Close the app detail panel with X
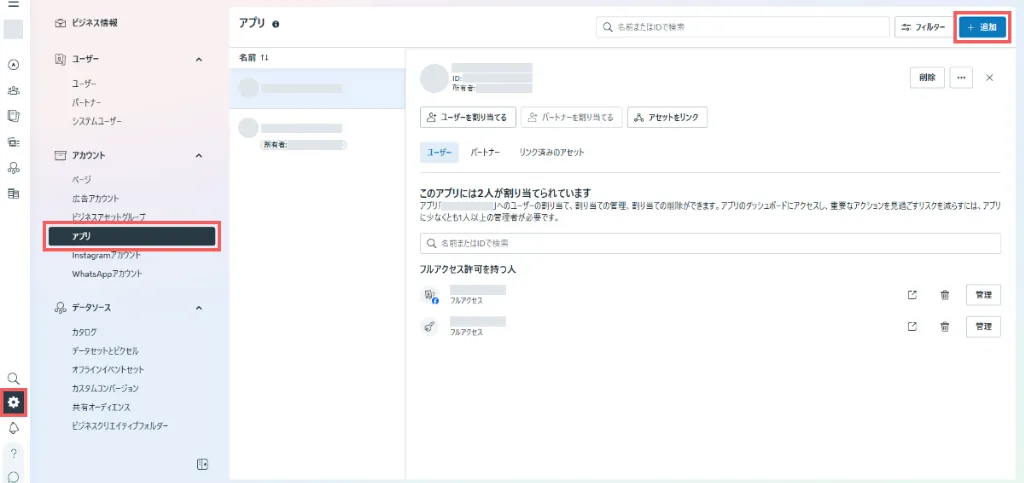 [x=990, y=78]
